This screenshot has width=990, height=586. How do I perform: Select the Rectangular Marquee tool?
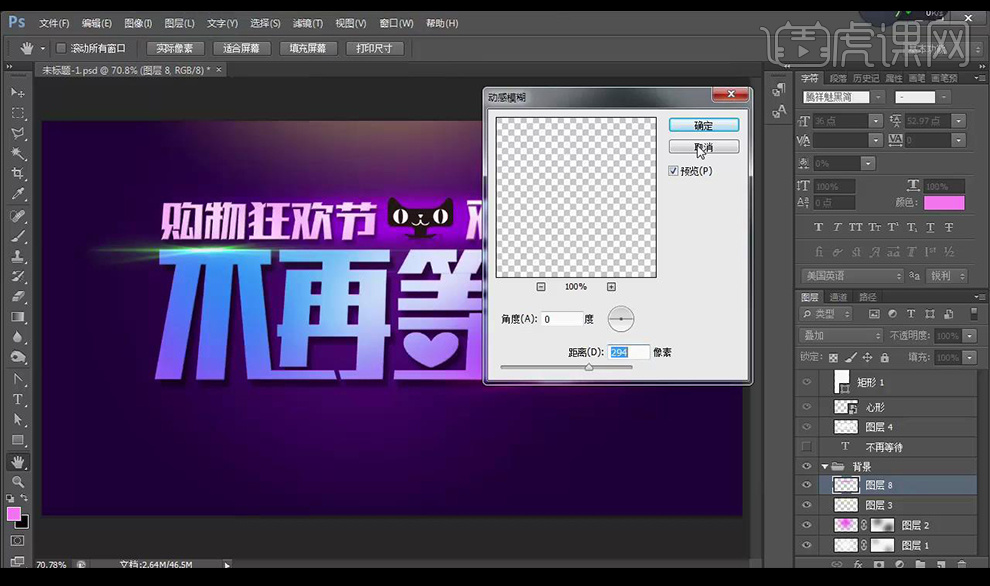[x=18, y=113]
